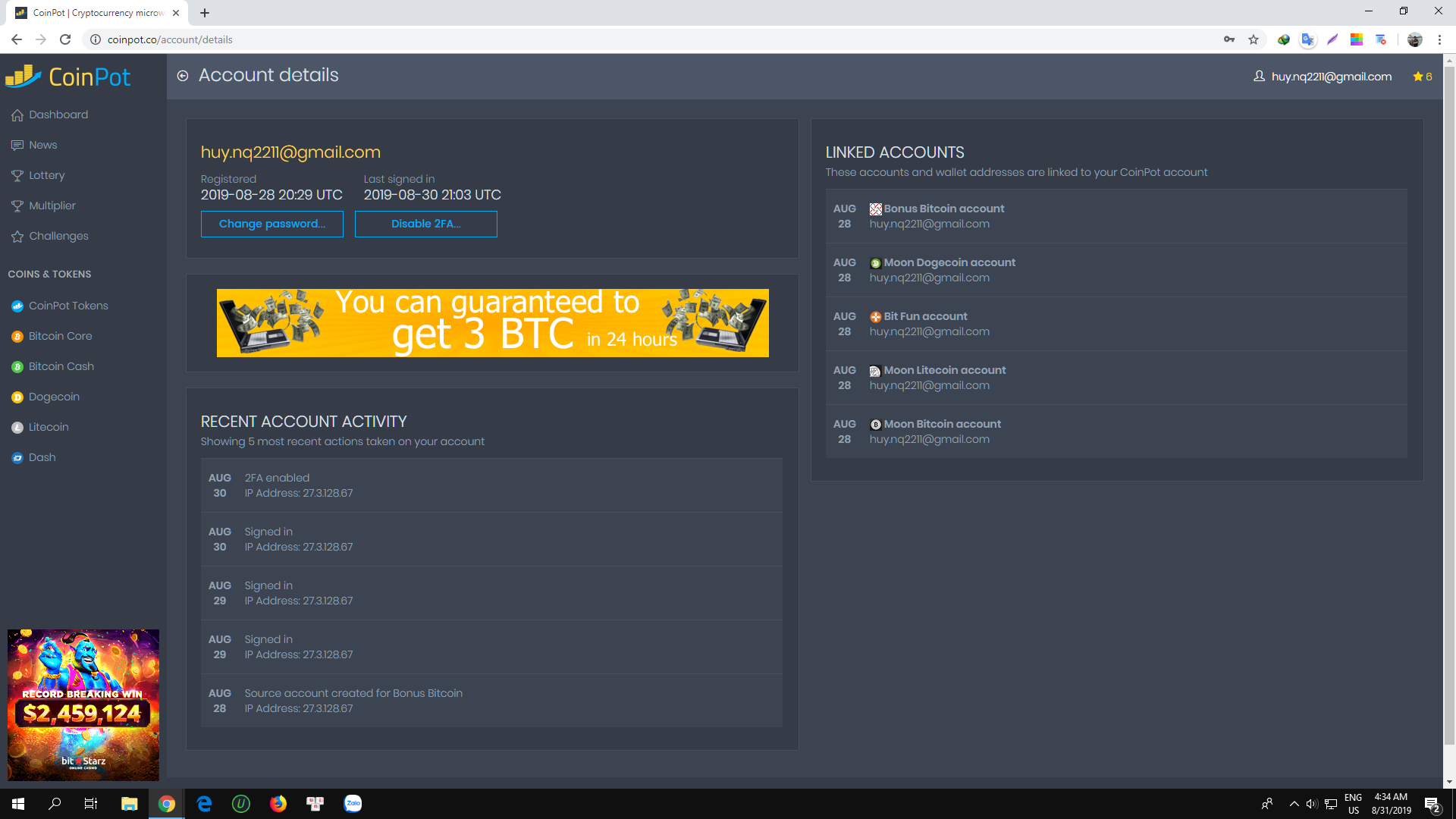Open the Dash coin page
Screen dimensions: 1456x819
tap(42, 457)
